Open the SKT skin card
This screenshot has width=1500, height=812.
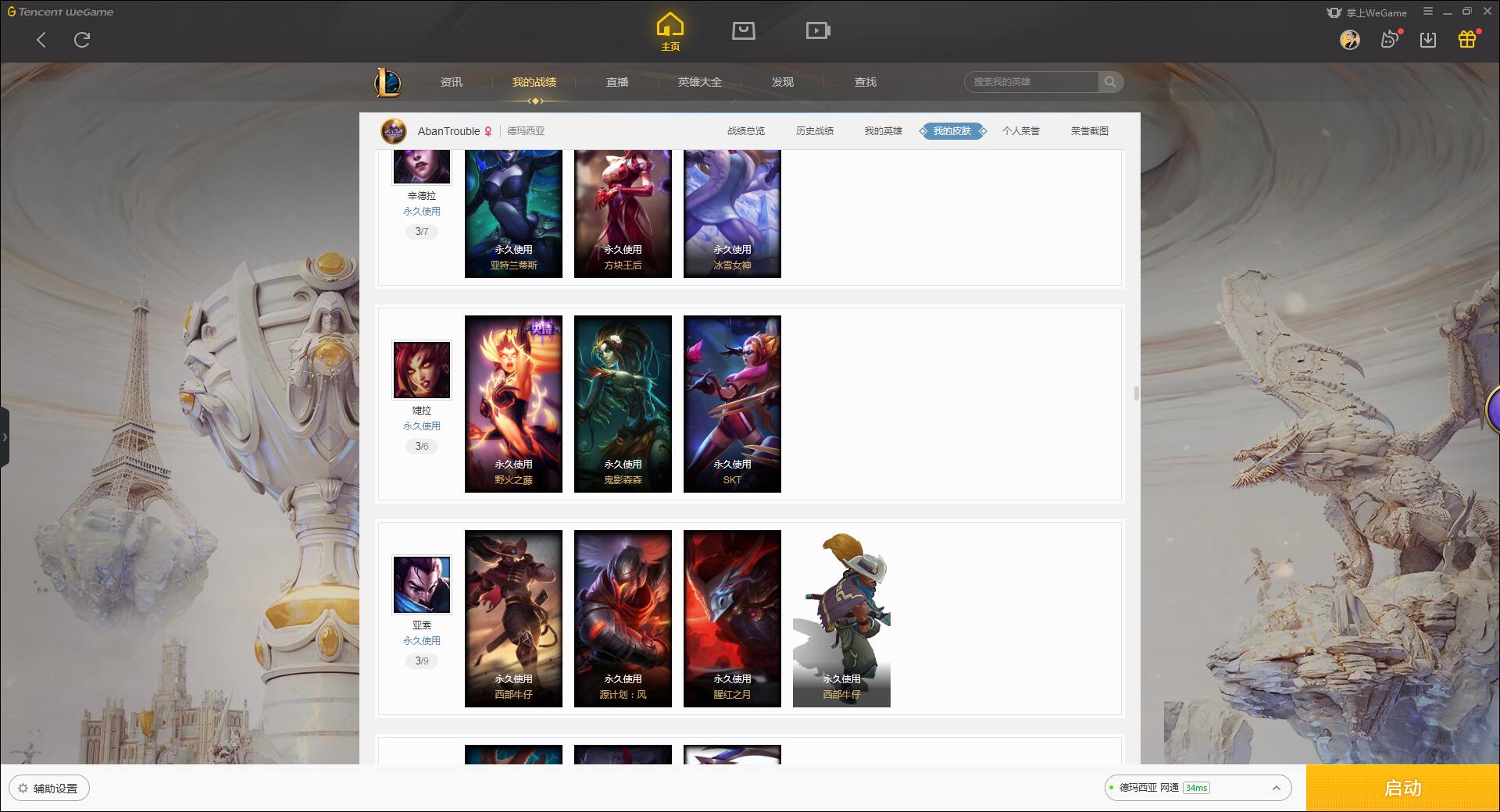[732, 404]
